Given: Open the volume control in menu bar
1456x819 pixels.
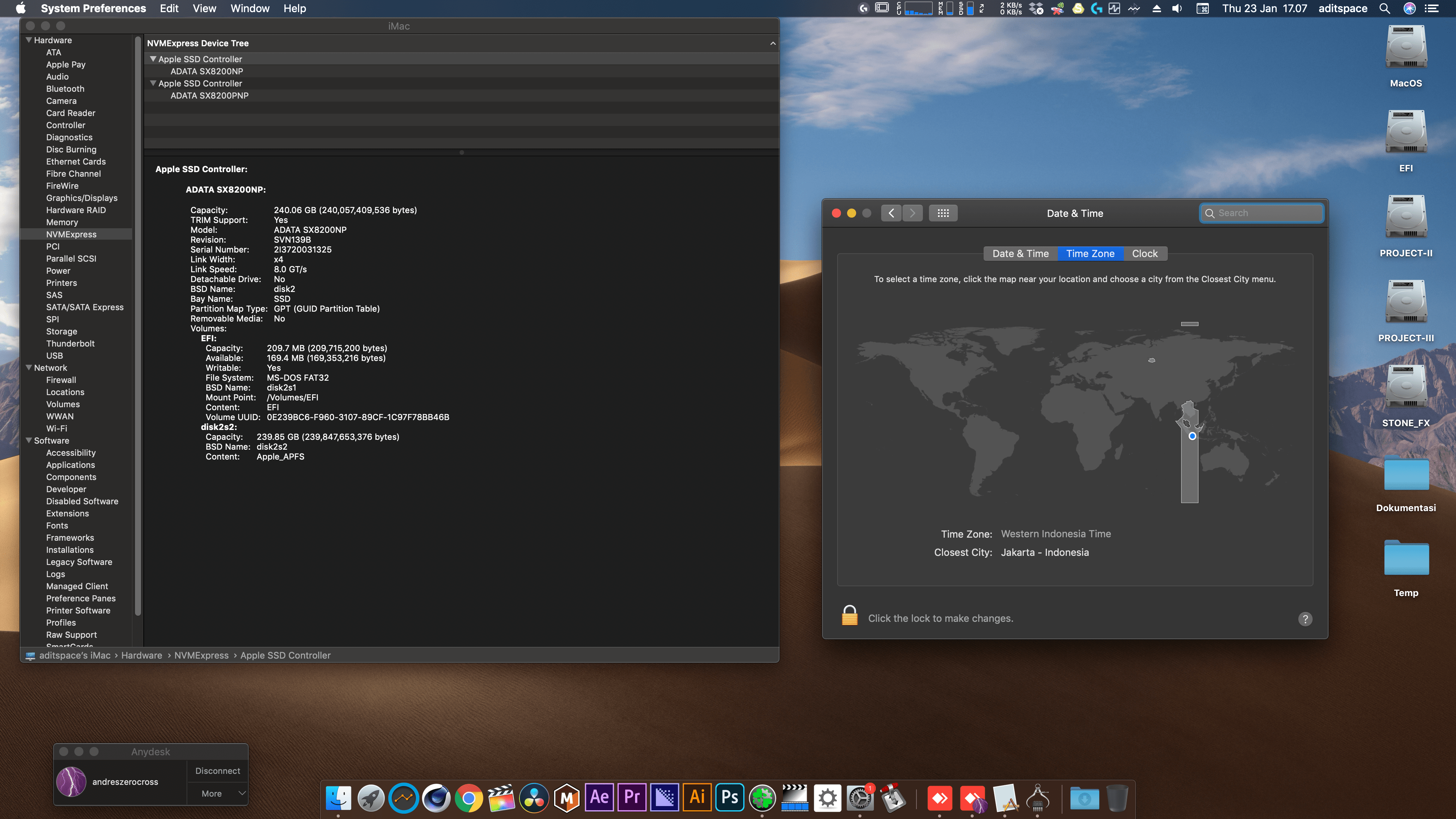Looking at the screenshot, I should [1177, 8].
